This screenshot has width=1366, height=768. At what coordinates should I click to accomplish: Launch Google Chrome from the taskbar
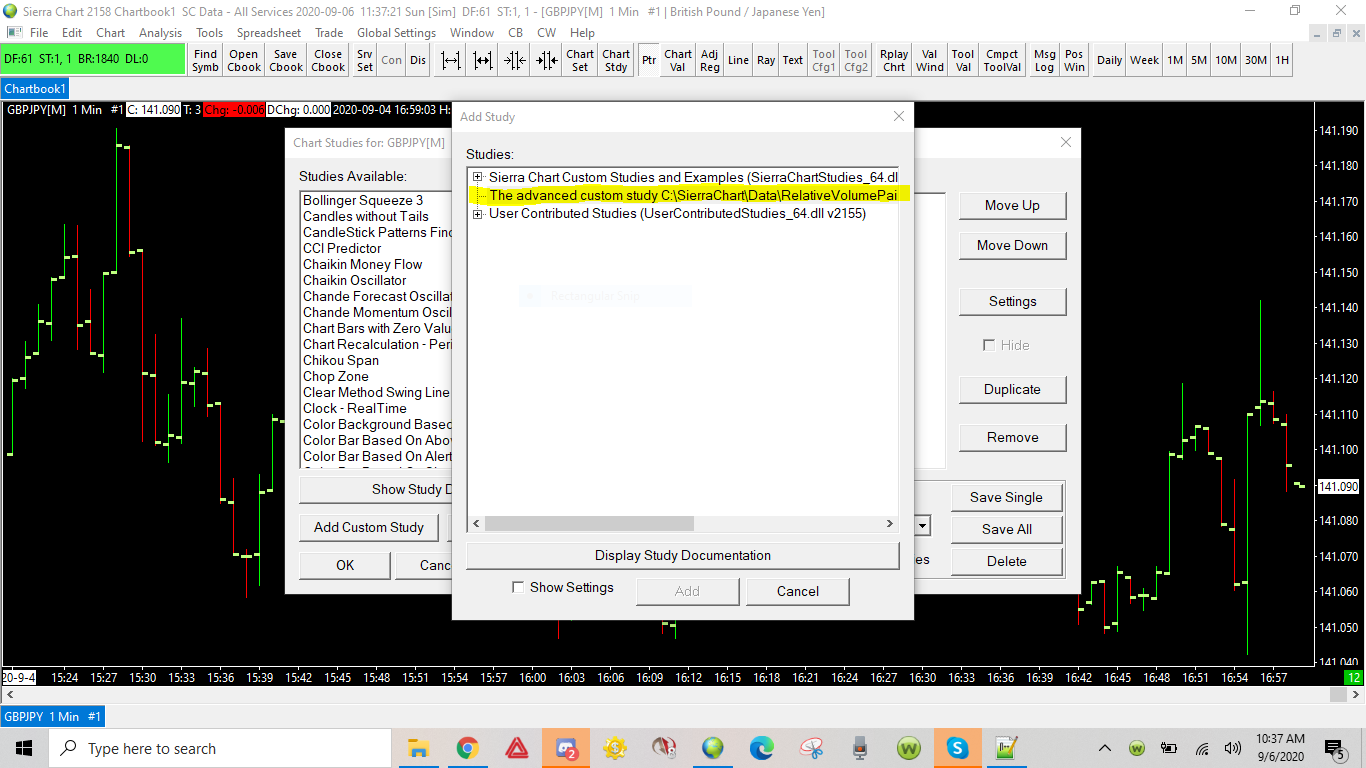pos(468,748)
